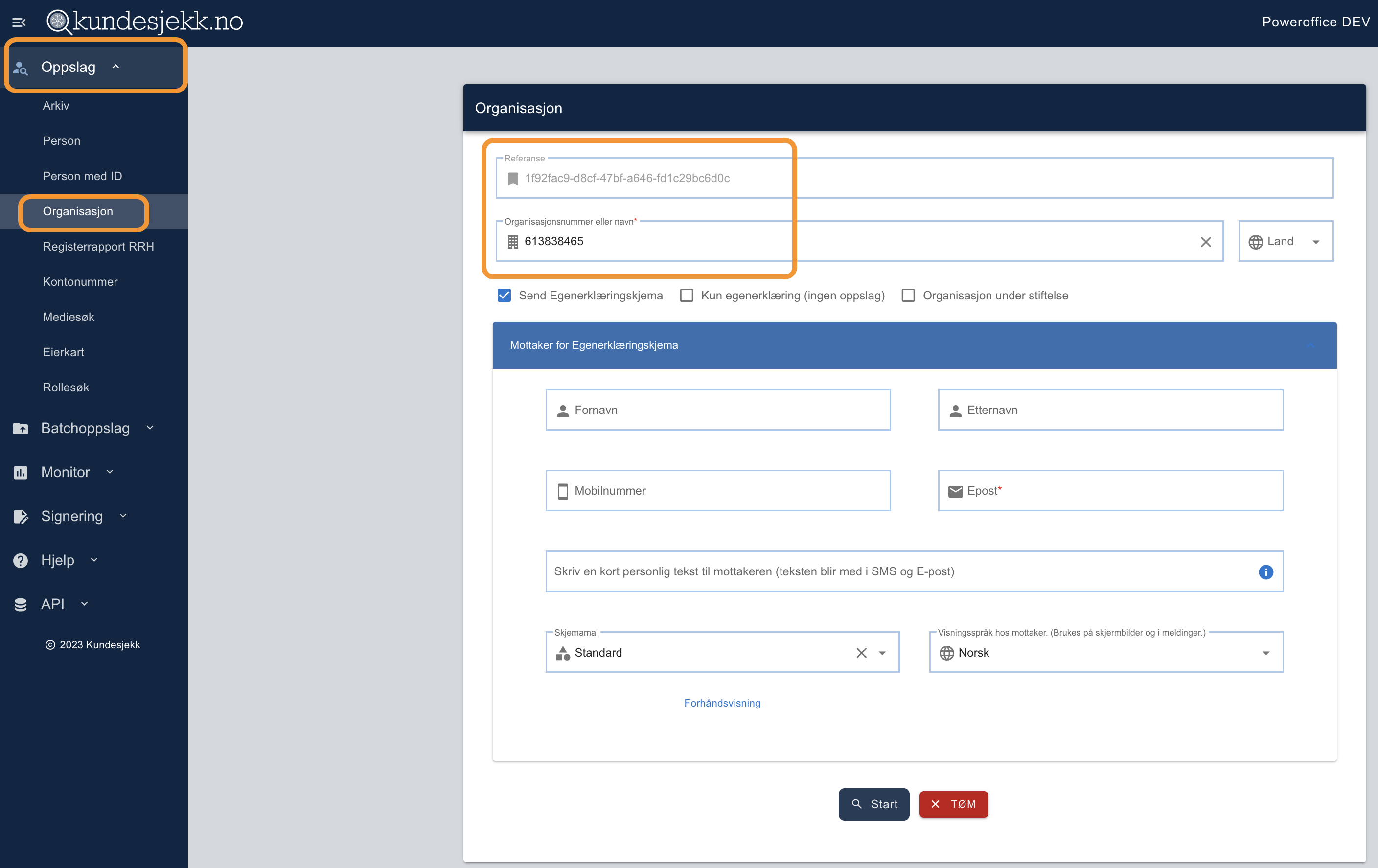Focus the Epost input field
This screenshot has height=868, width=1378.
[x=1110, y=491]
